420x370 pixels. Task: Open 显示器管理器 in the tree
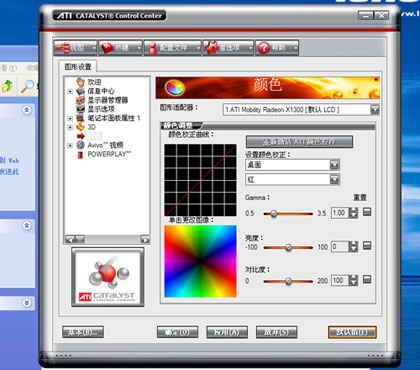point(108,100)
